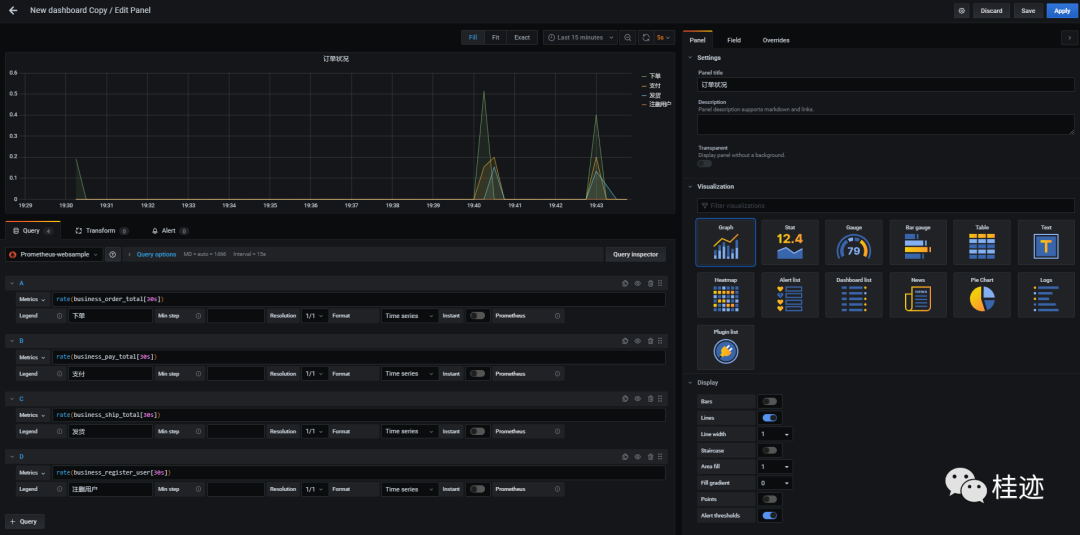Hide query D with the eye icon
The height and width of the screenshot is (535, 1080).
638,457
